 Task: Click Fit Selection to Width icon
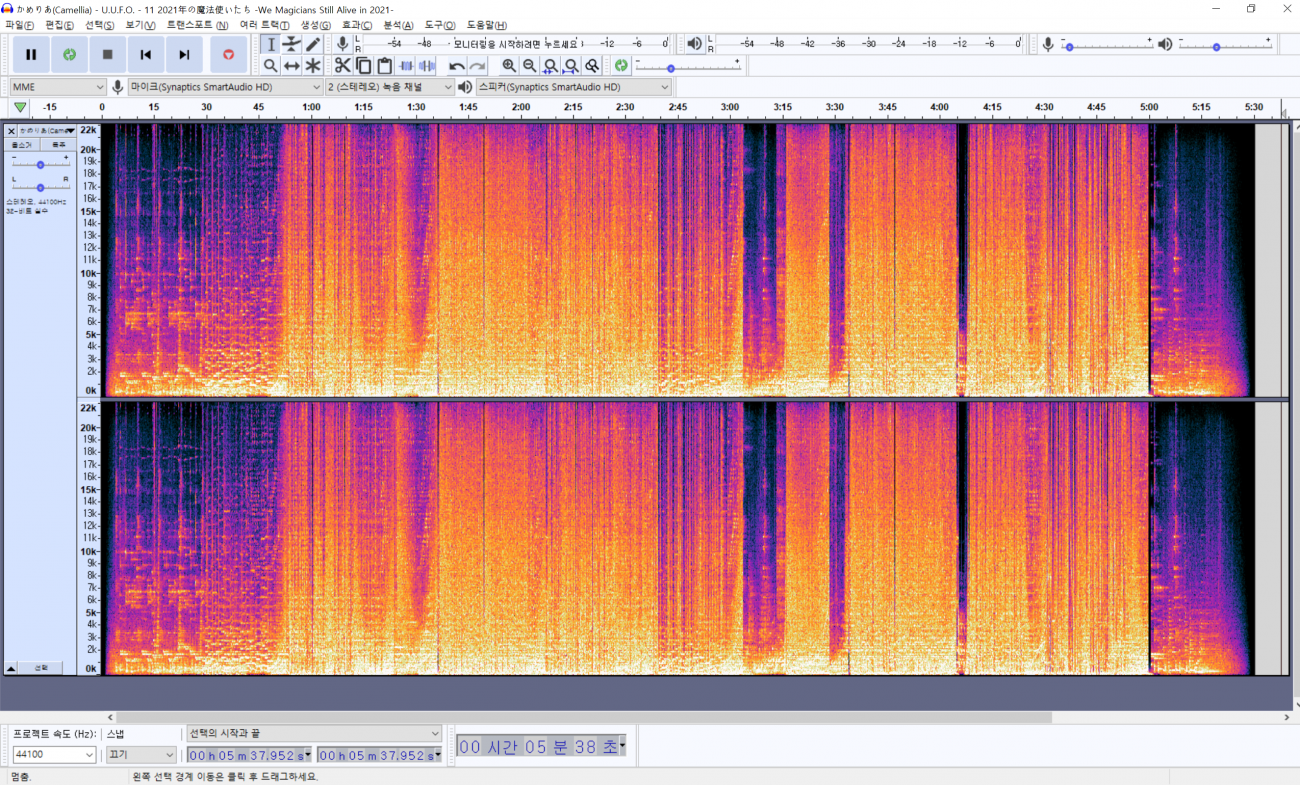pos(550,66)
